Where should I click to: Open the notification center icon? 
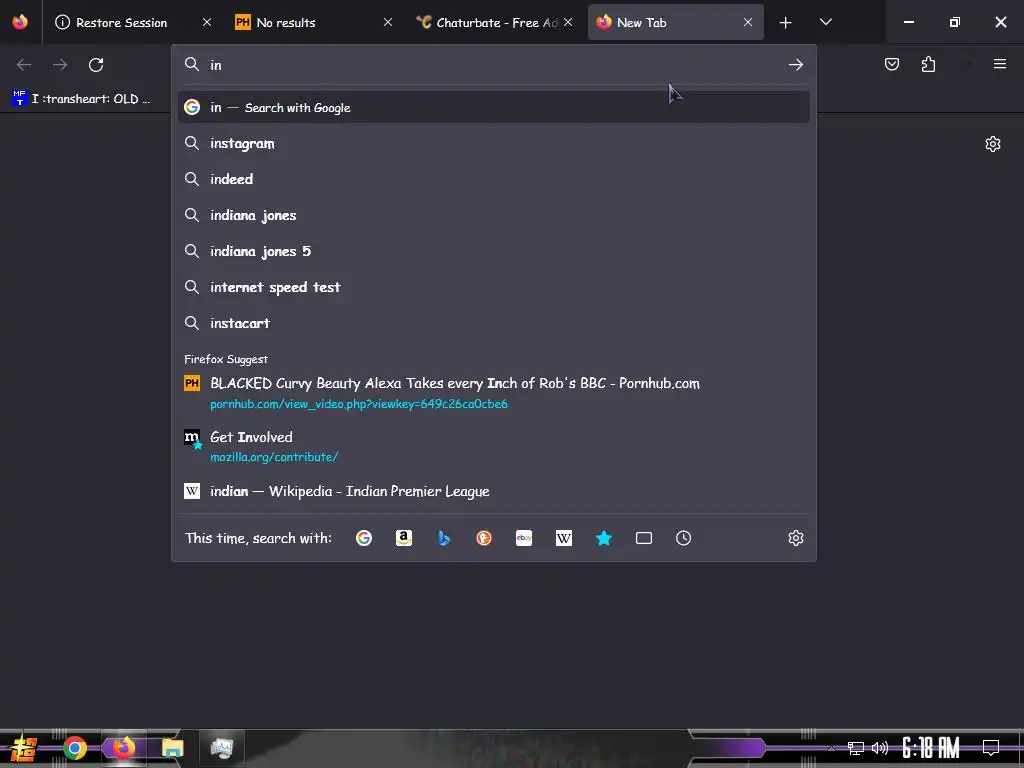point(991,748)
